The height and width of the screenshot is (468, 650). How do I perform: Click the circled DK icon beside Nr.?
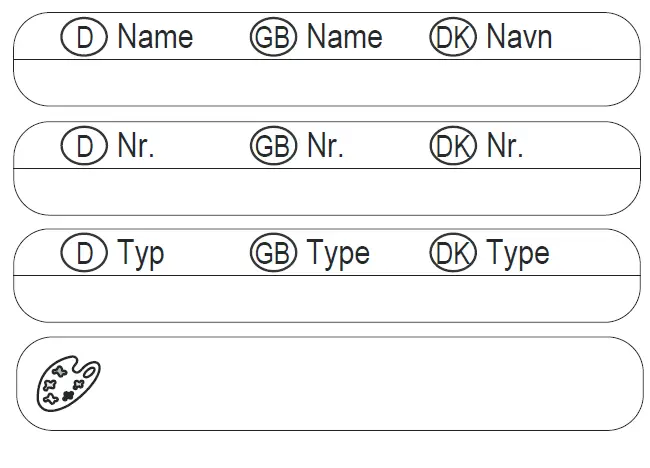[454, 147]
